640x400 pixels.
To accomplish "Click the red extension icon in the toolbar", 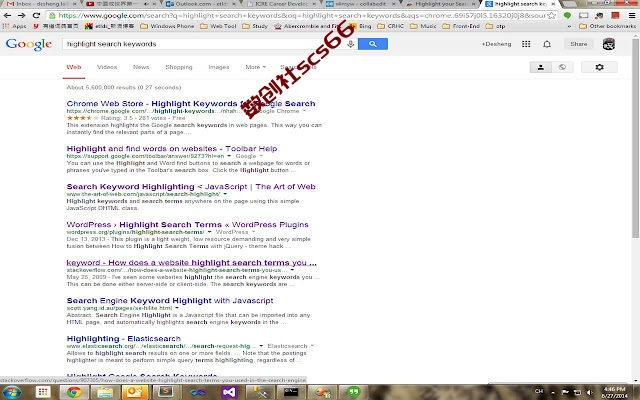I will coord(616,16).
